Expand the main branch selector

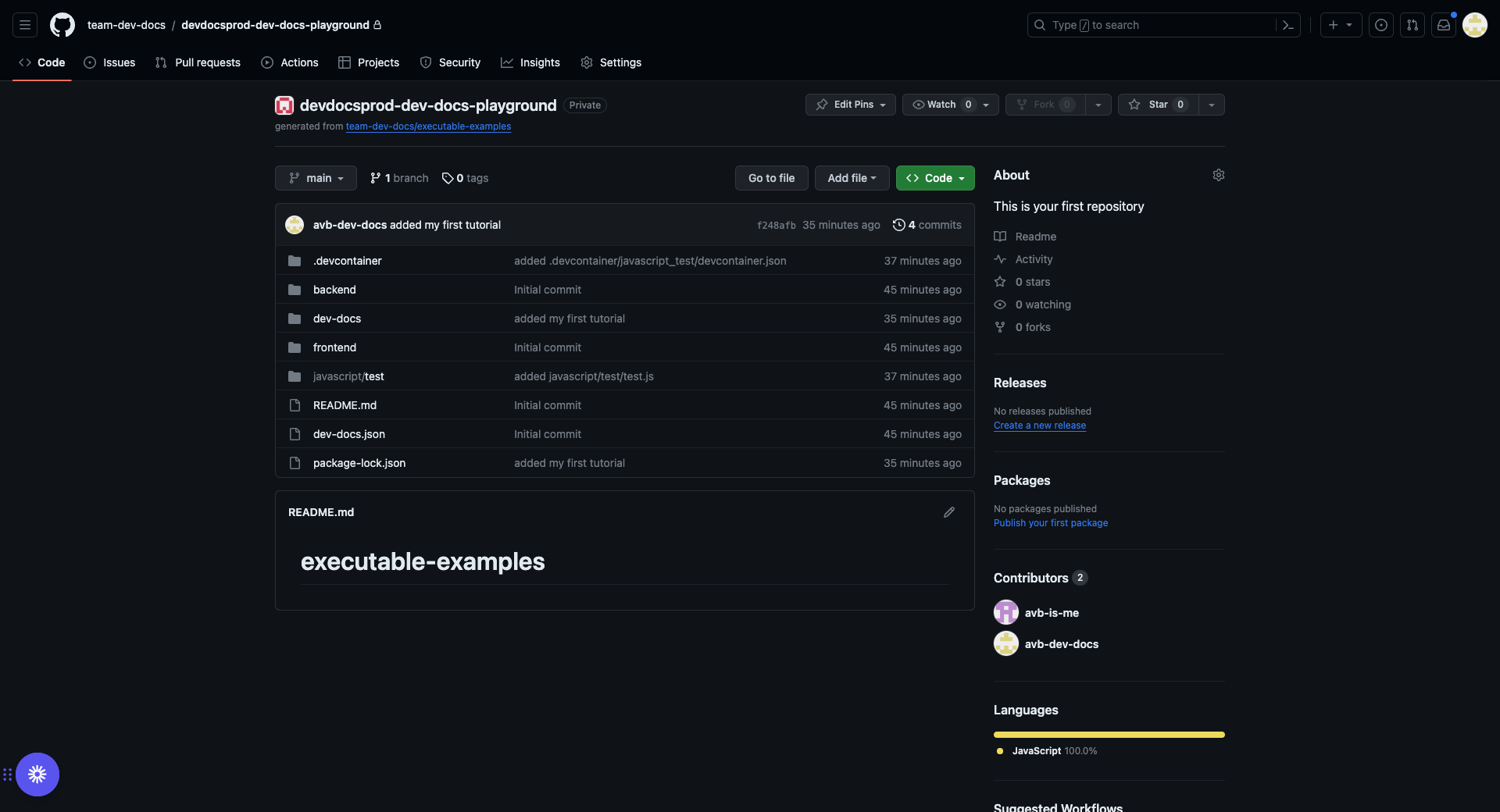316,178
